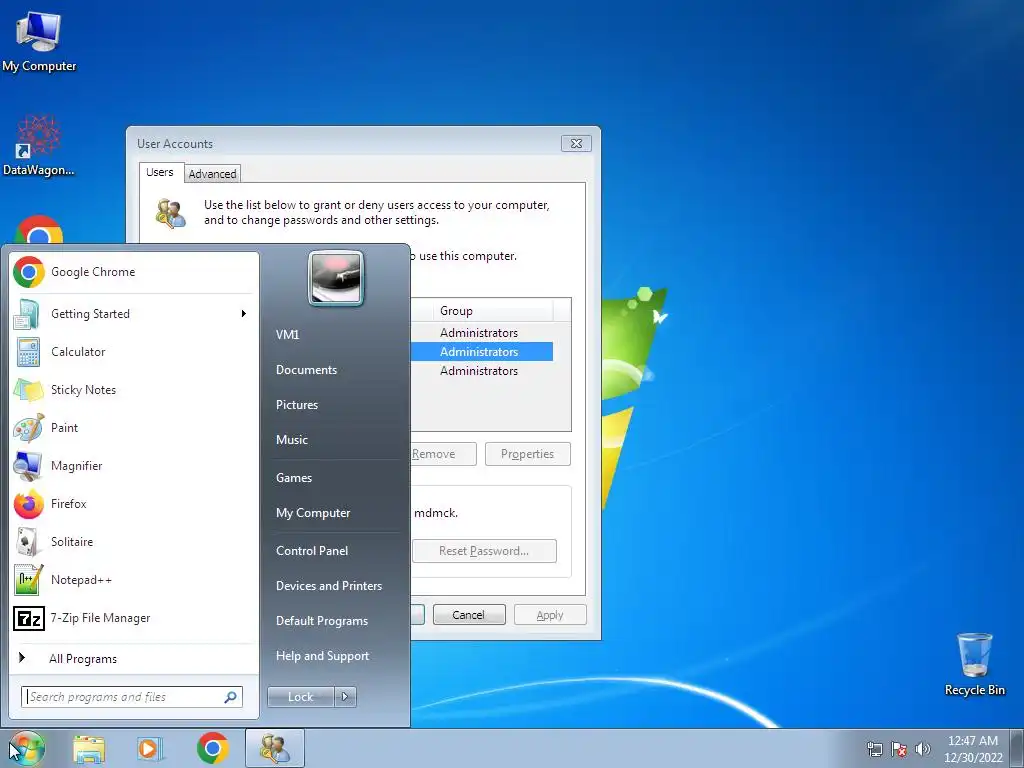Open Default Programs
The image size is (1024, 768).
click(x=322, y=621)
